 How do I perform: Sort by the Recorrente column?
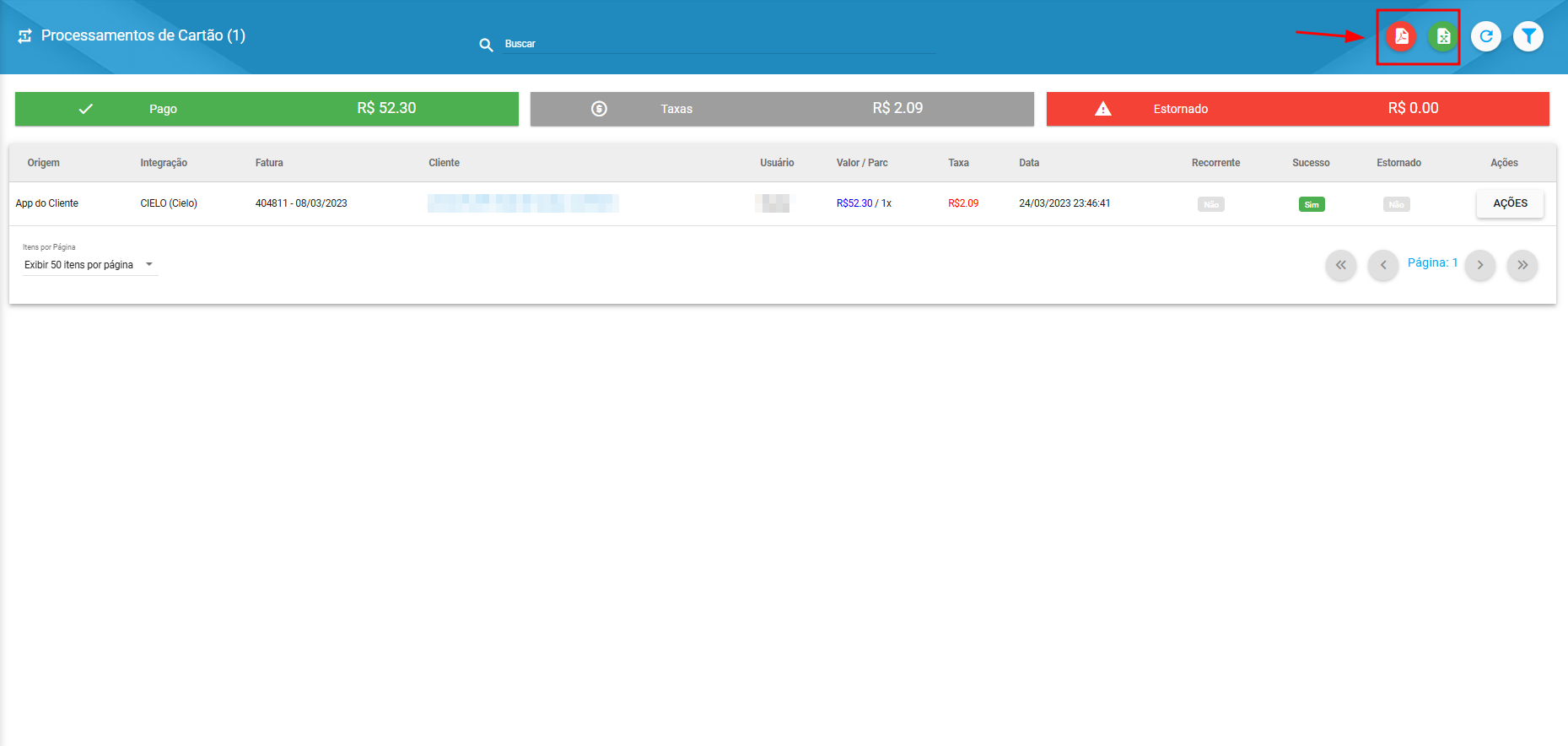1215,163
